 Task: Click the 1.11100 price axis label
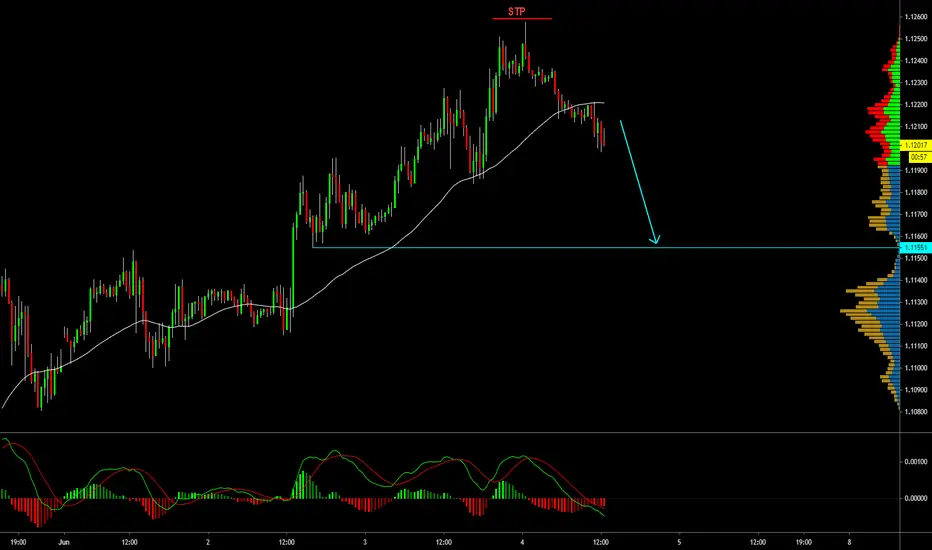[x=916, y=346]
